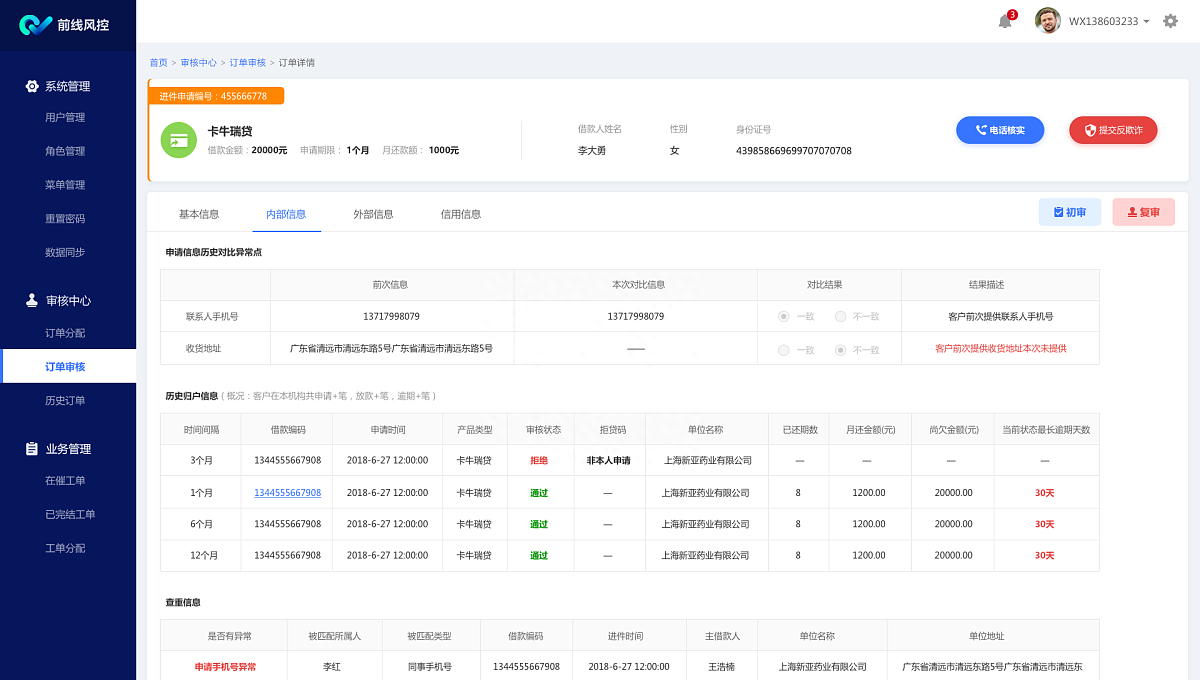This screenshot has height=680, width=1200.
Task: Click 非本人申请 rejection code
Action: (x=608, y=461)
